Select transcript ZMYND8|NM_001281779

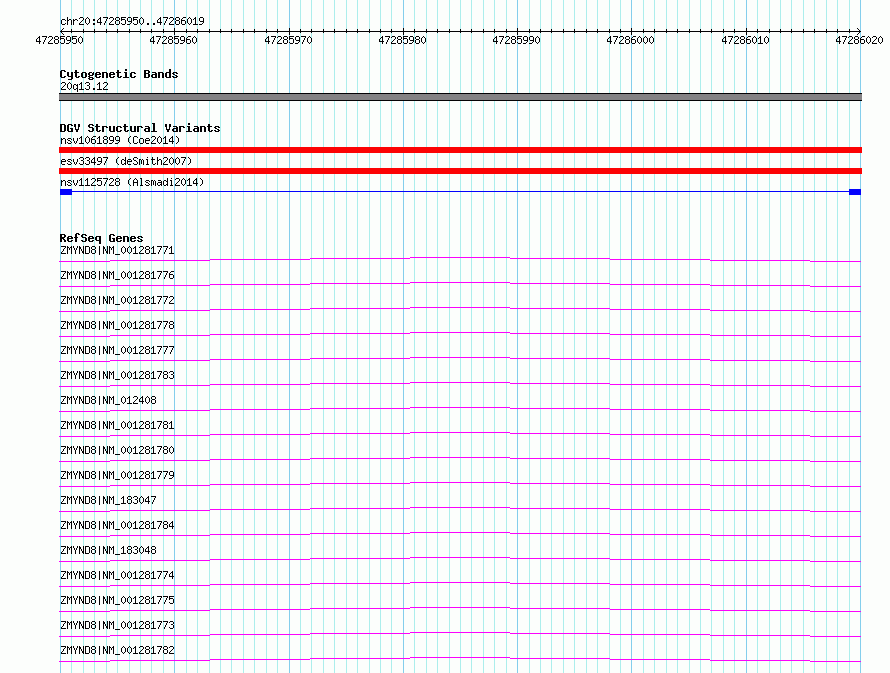point(117,475)
